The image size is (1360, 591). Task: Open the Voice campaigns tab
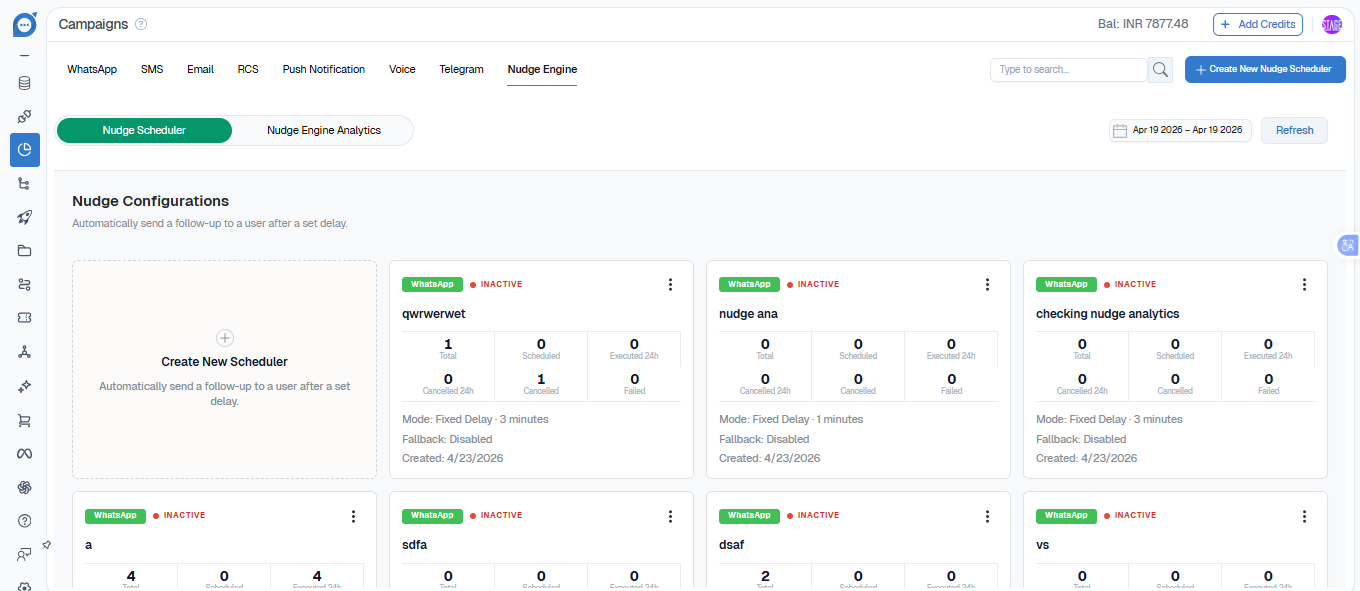click(402, 69)
